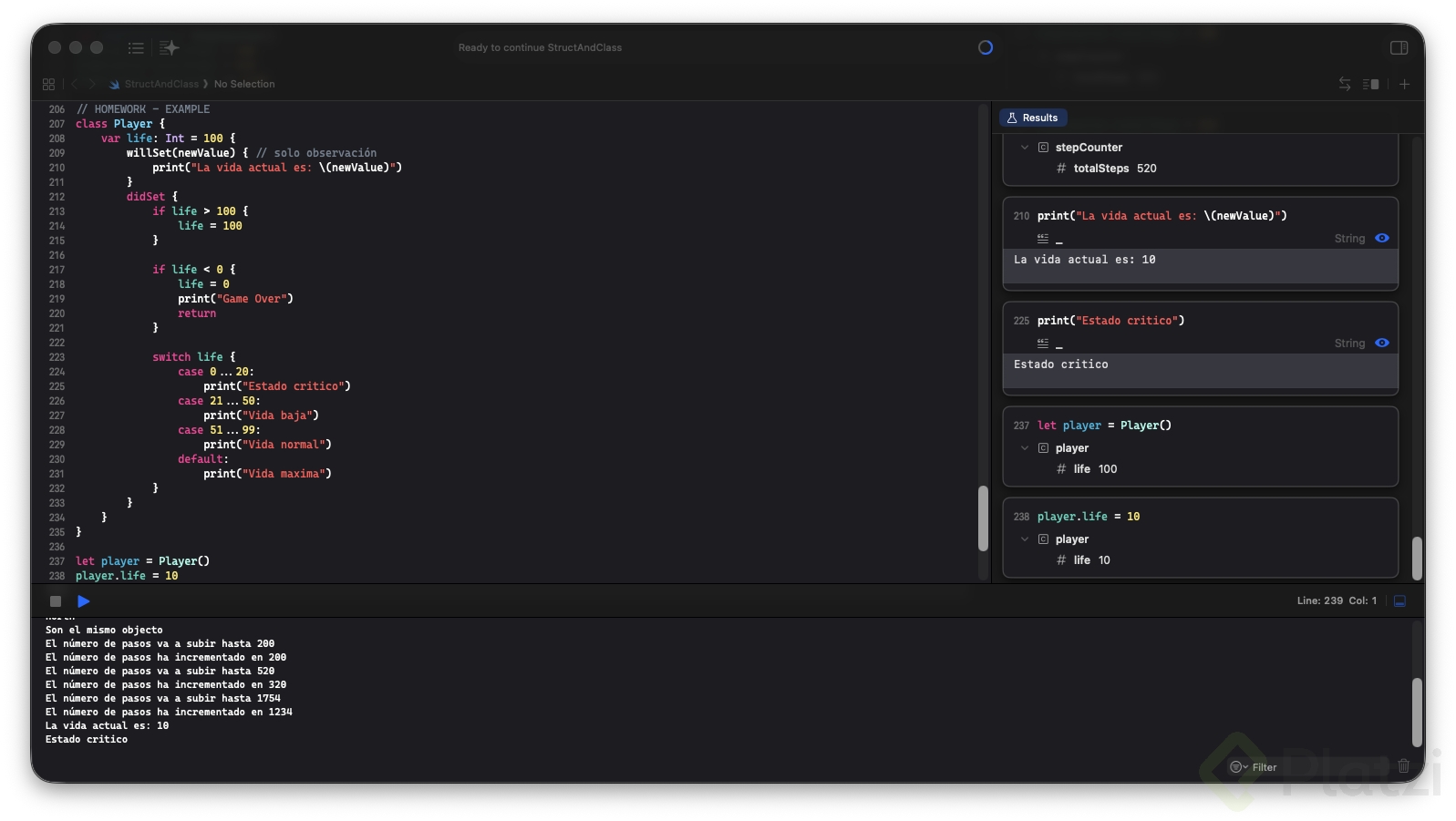Open the coding assistant sparkle icon
The width and height of the screenshot is (1456, 821).
click(x=169, y=47)
